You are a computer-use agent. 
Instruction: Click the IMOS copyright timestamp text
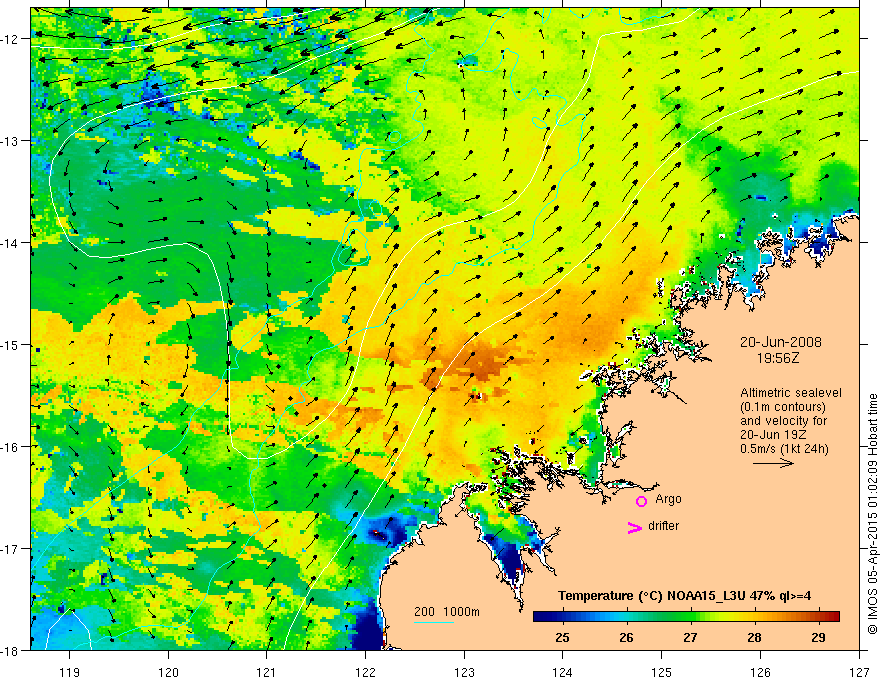click(873, 514)
